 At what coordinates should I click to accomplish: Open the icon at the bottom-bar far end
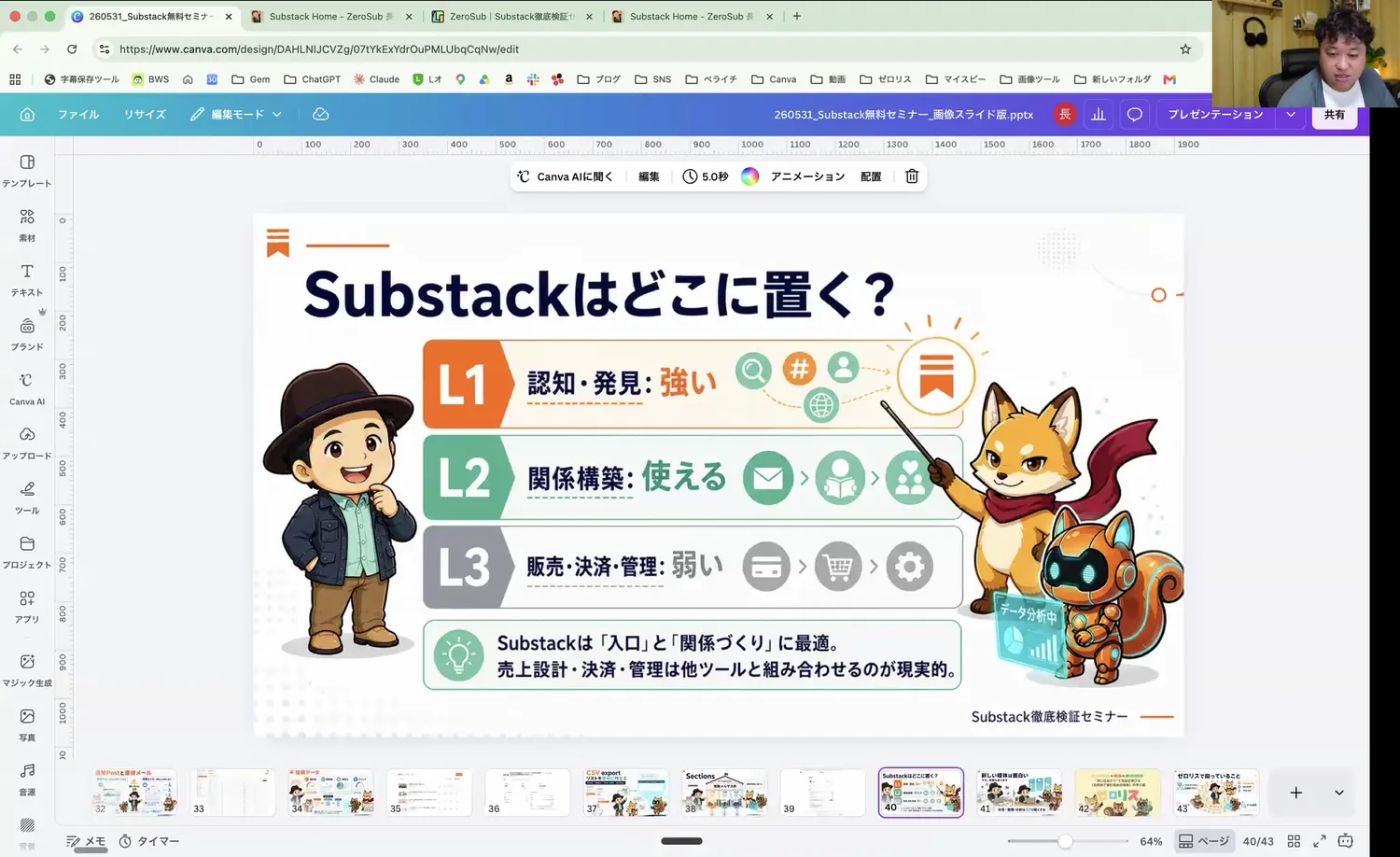(1346, 841)
